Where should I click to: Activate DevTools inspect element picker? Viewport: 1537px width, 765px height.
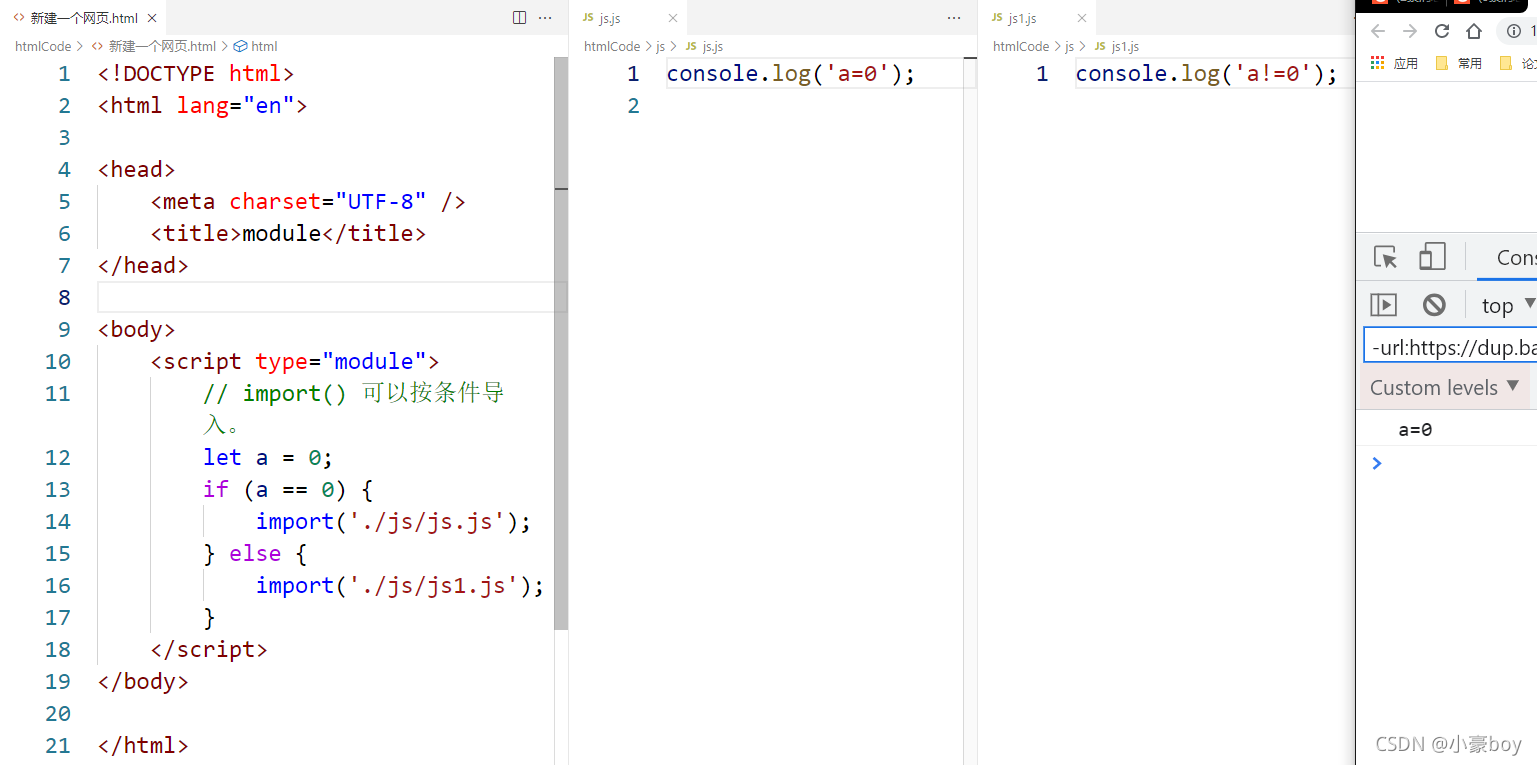pyautogui.click(x=1385, y=257)
